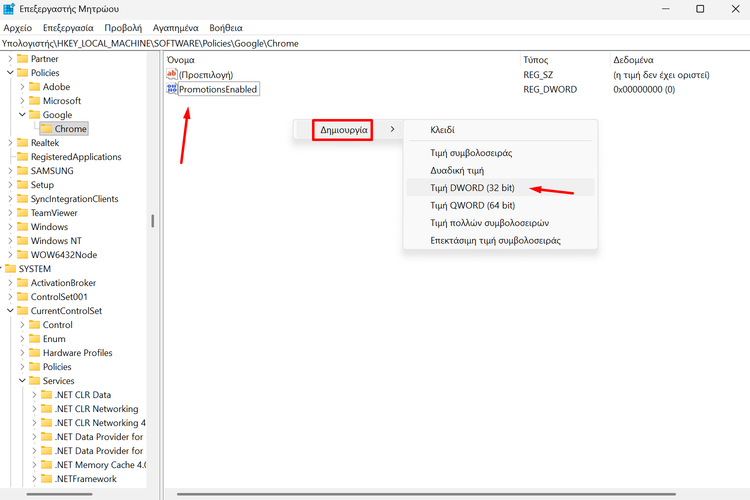This screenshot has height=500, width=750.
Task: Choose Επεκτάσιμη τιμή συμβολοσειράς from submenu
Action: coord(500,240)
